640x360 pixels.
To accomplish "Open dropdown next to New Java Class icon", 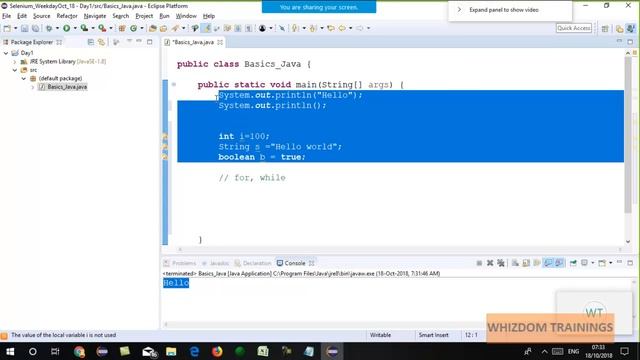I will (x=142, y=28).
